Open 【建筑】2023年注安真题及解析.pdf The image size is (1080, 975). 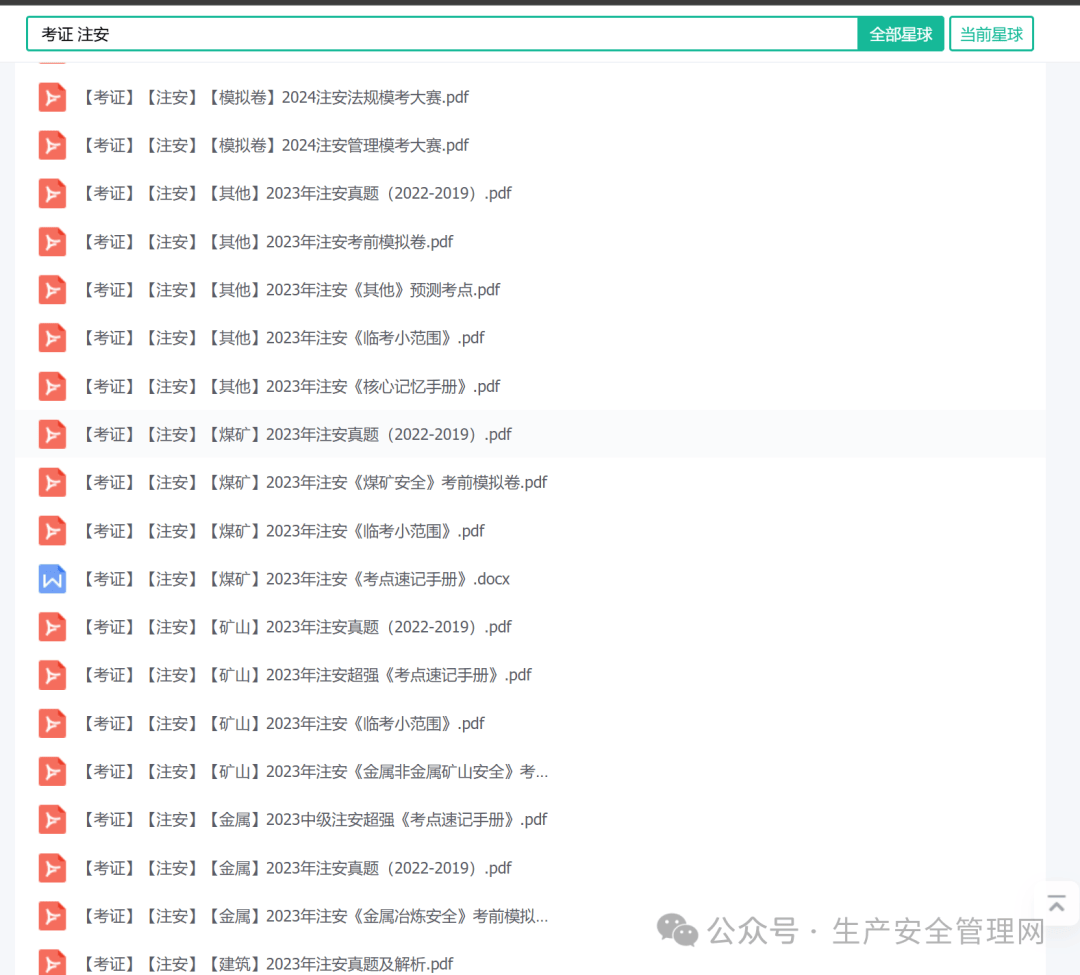pyautogui.click(x=267, y=964)
